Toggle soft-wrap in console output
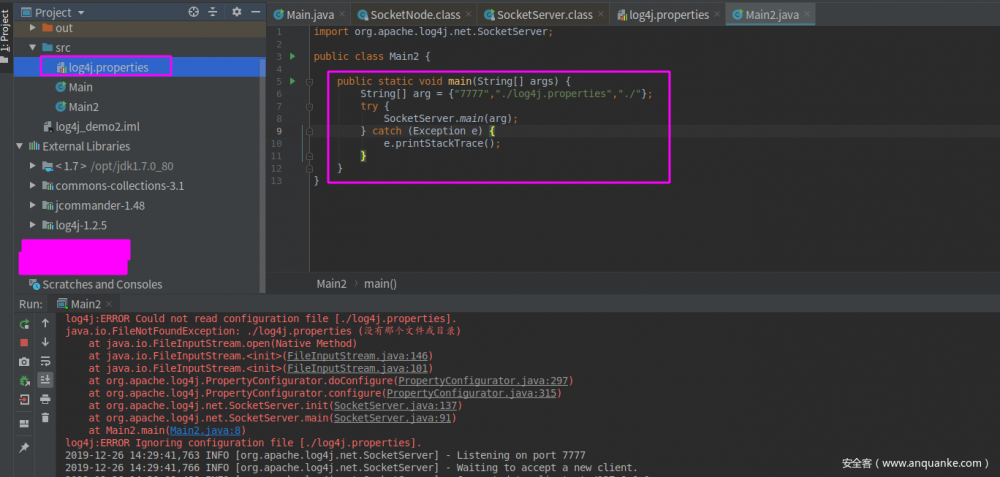The image size is (1000, 477). pos(45,361)
